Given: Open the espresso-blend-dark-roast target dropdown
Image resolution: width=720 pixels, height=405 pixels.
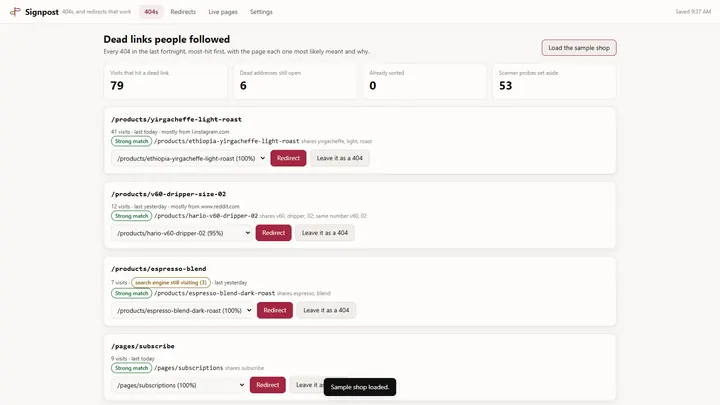Looking at the screenshot, I should click(x=183, y=311).
